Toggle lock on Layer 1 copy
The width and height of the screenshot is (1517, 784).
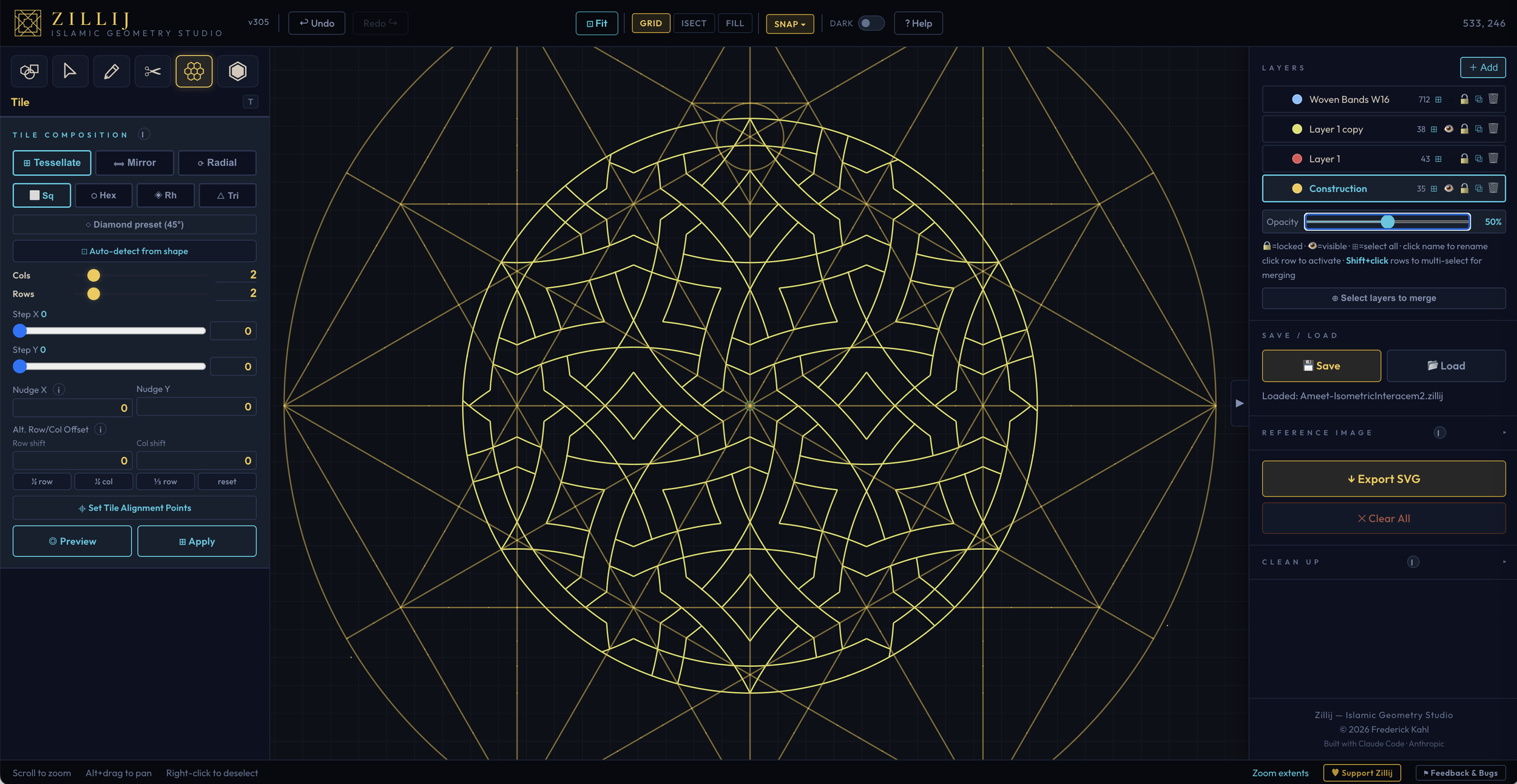[1464, 129]
